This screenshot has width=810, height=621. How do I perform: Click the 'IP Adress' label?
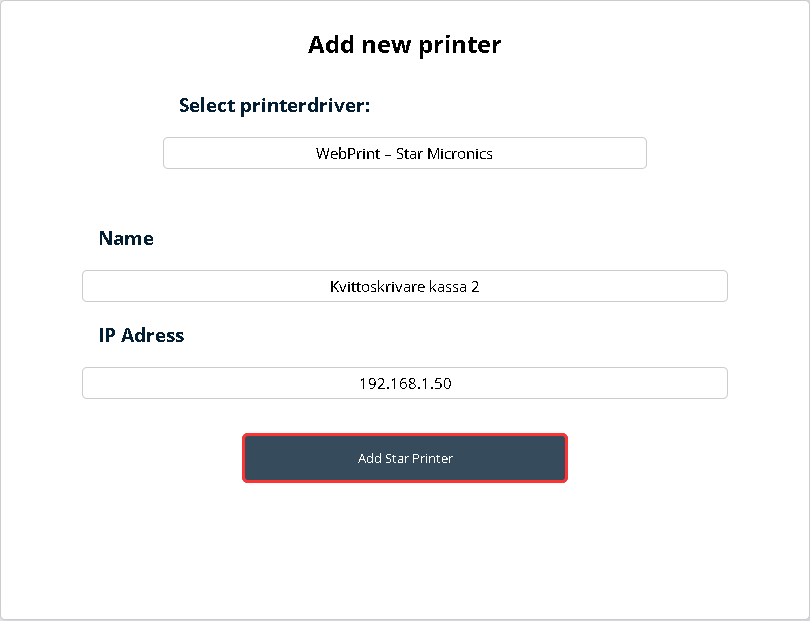[141, 335]
